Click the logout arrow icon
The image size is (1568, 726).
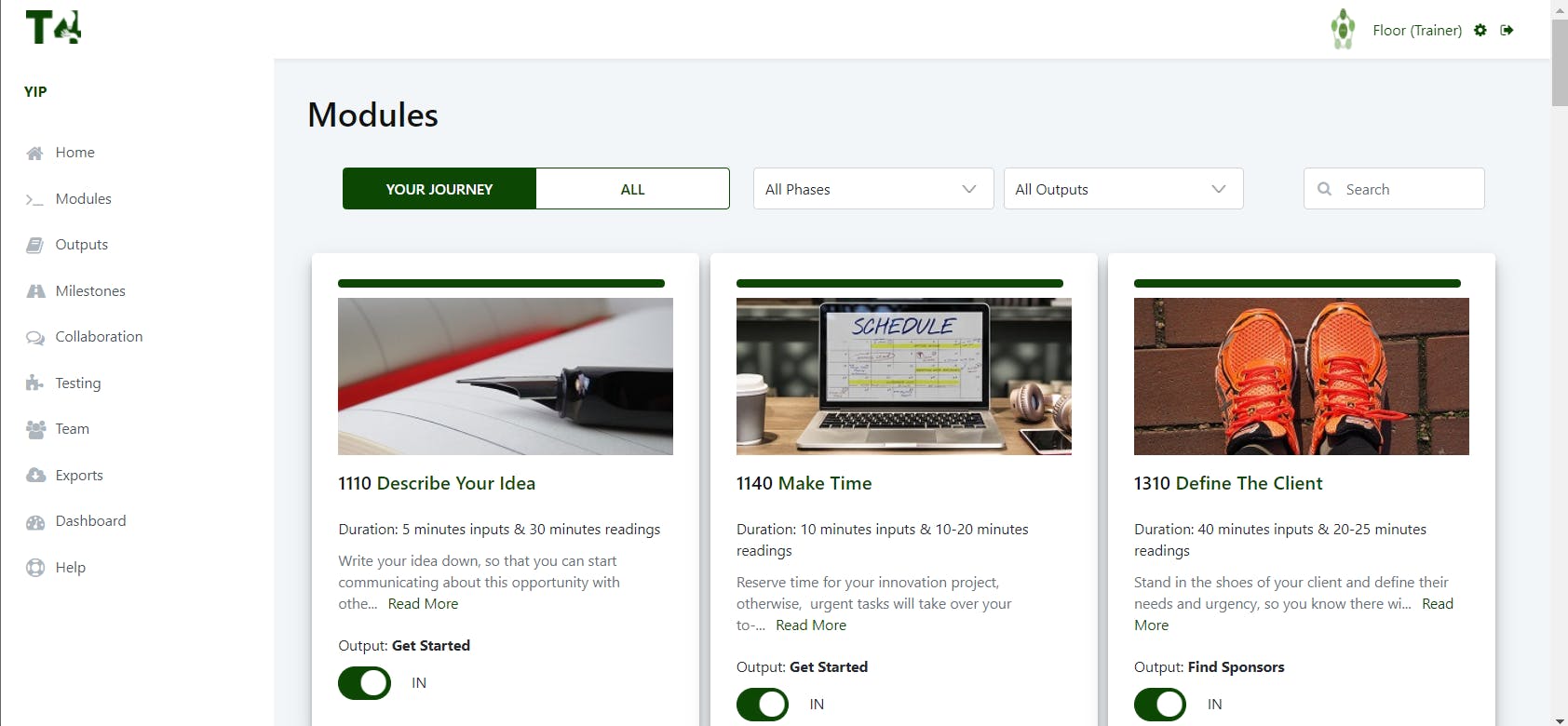[1507, 30]
